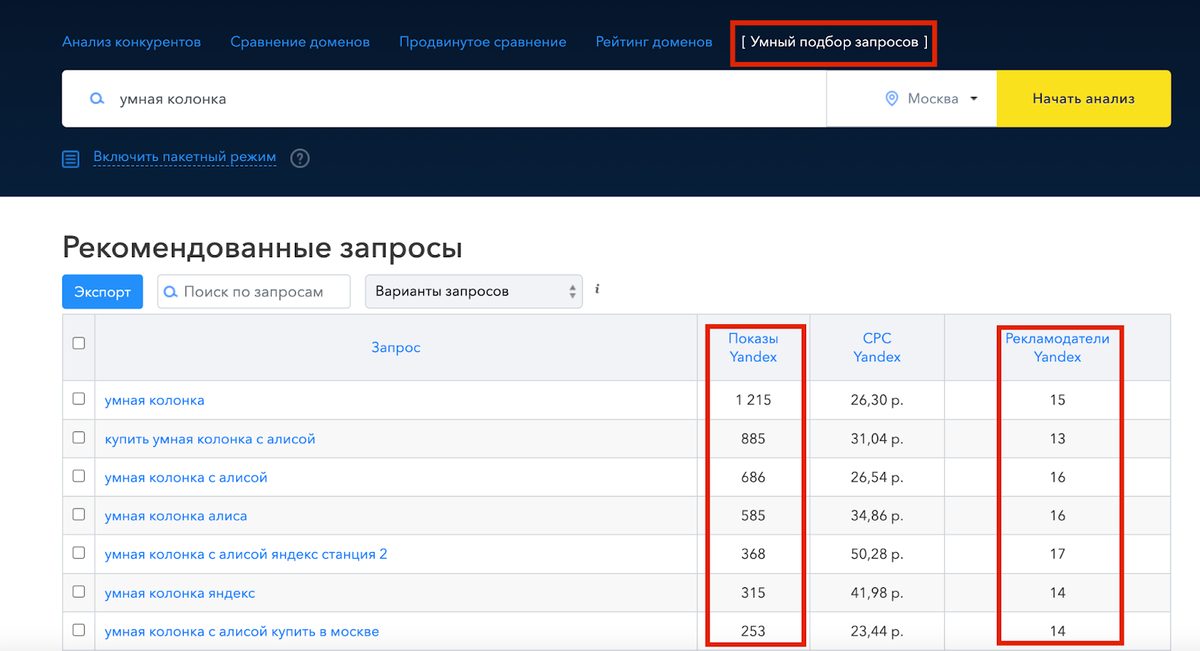Click into the keyword field containing "умная колонка"
The height and width of the screenshot is (651, 1200).
444,99
